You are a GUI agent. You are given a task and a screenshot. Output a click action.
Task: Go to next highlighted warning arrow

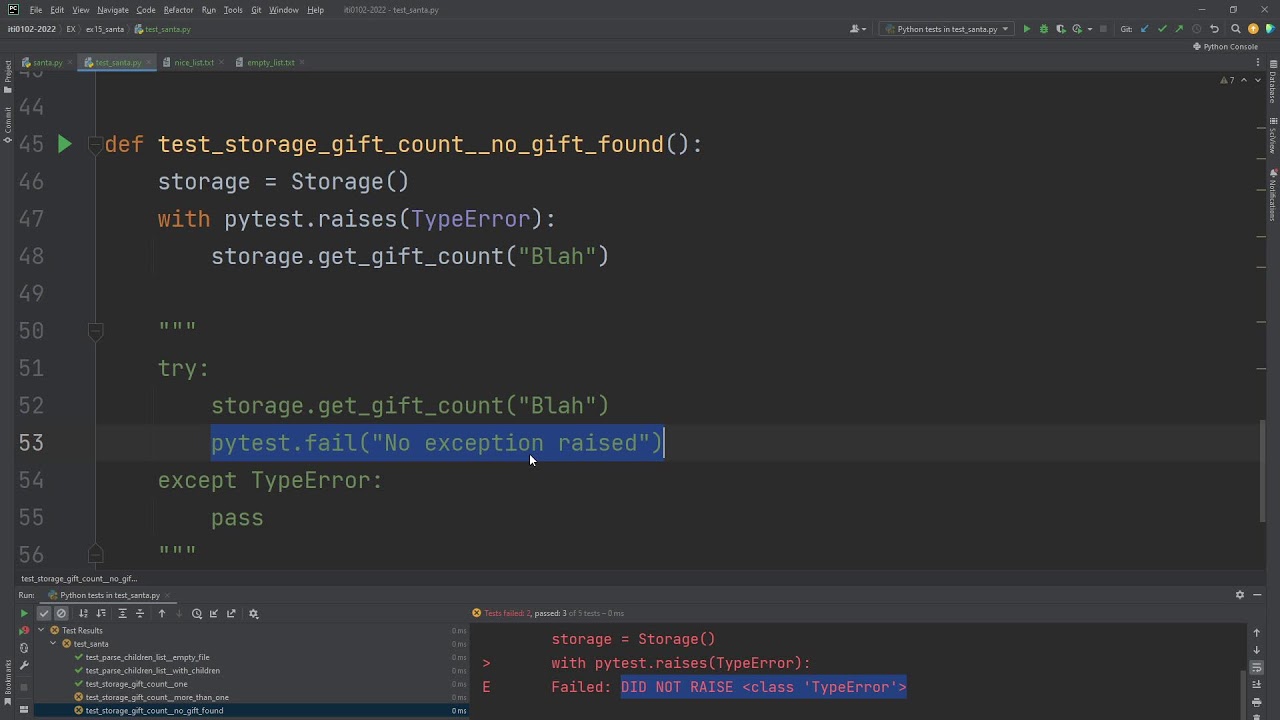pos(1257,80)
